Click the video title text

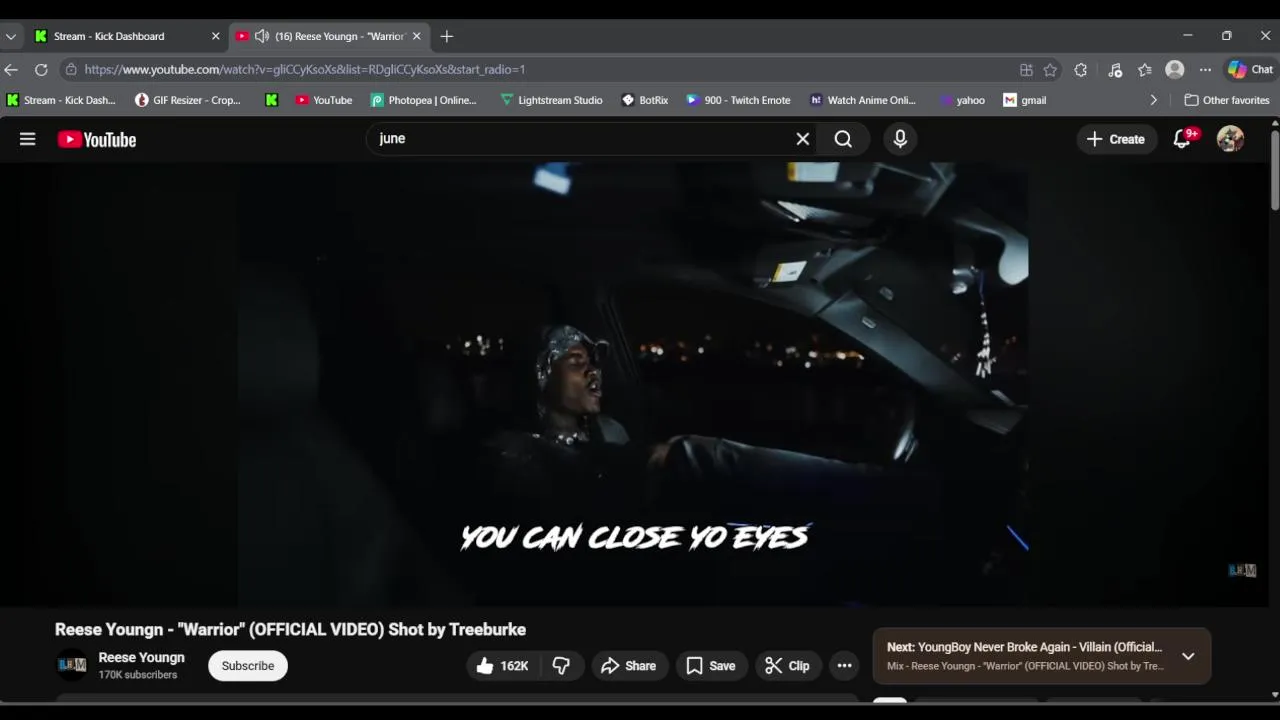(290, 629)
